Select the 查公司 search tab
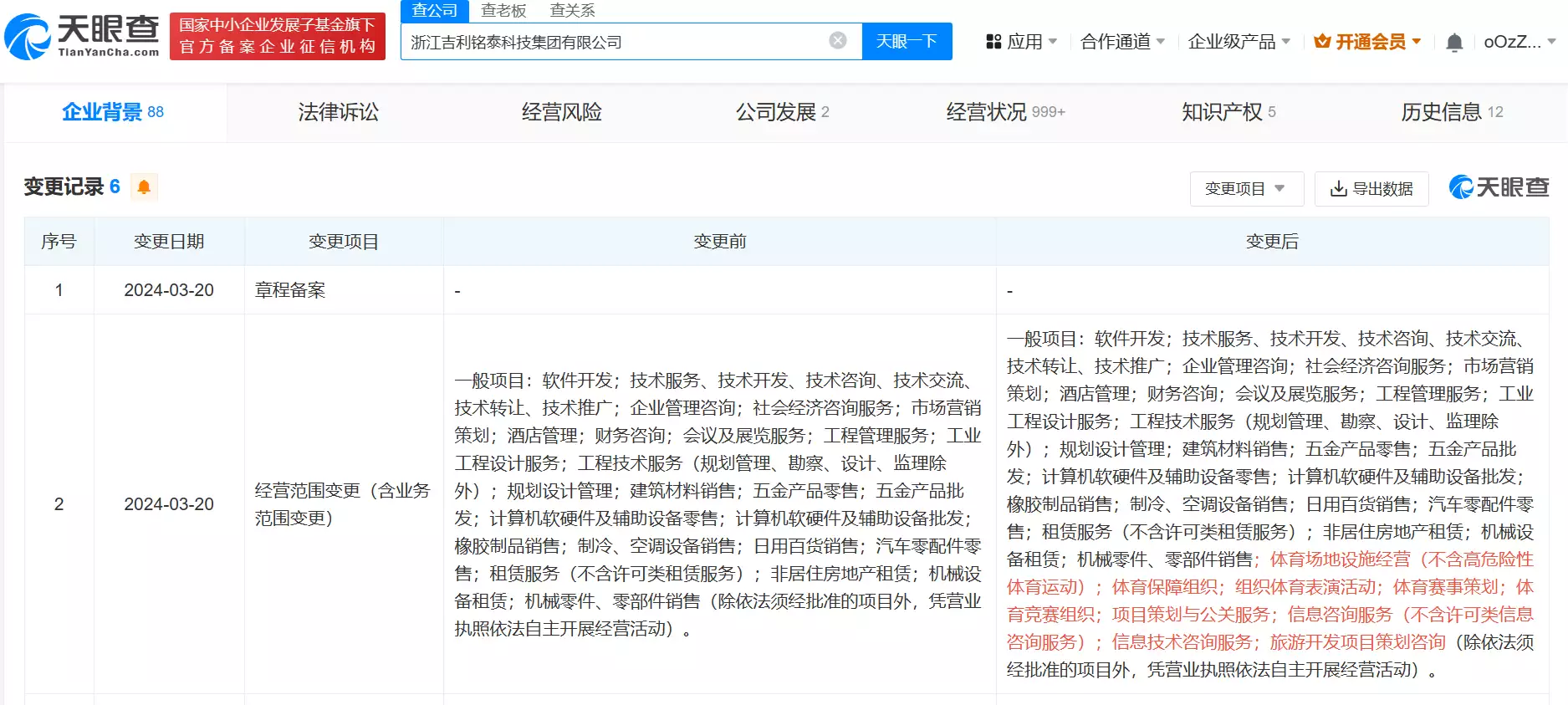 coord(435,11)
